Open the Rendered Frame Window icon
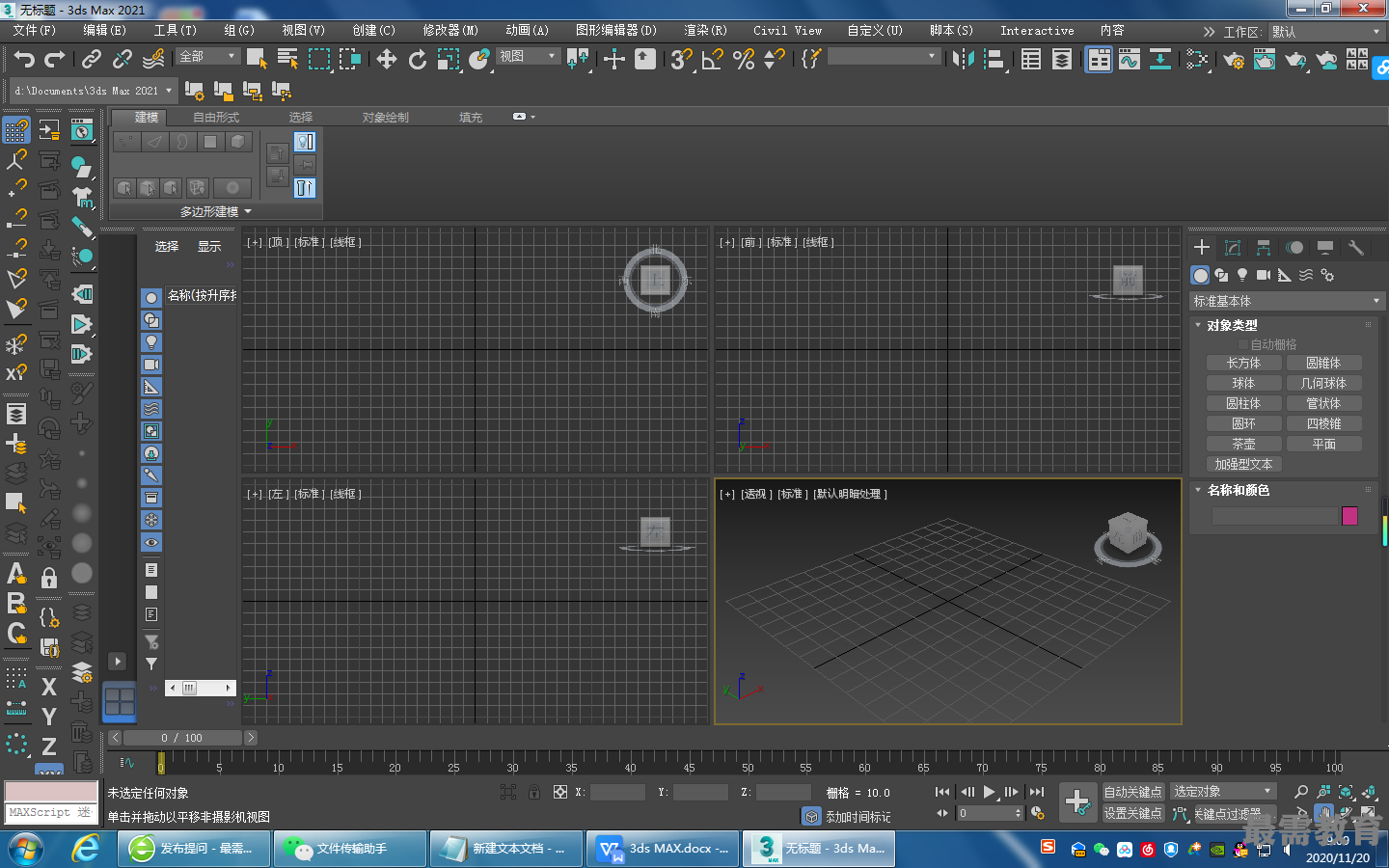This screenshot has width=1389, height=868. [x=1265, y=60]
